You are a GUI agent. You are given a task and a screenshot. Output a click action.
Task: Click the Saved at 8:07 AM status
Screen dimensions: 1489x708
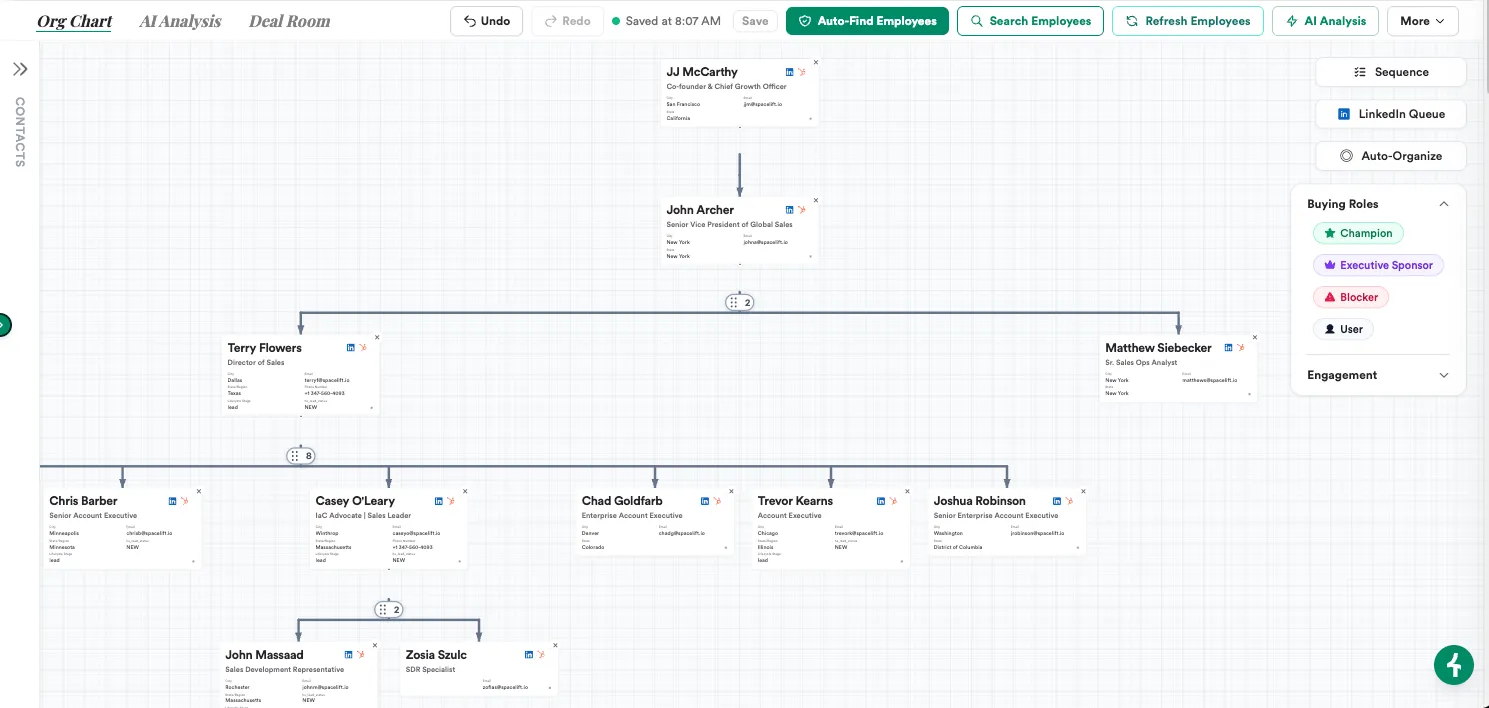(666, 21)
